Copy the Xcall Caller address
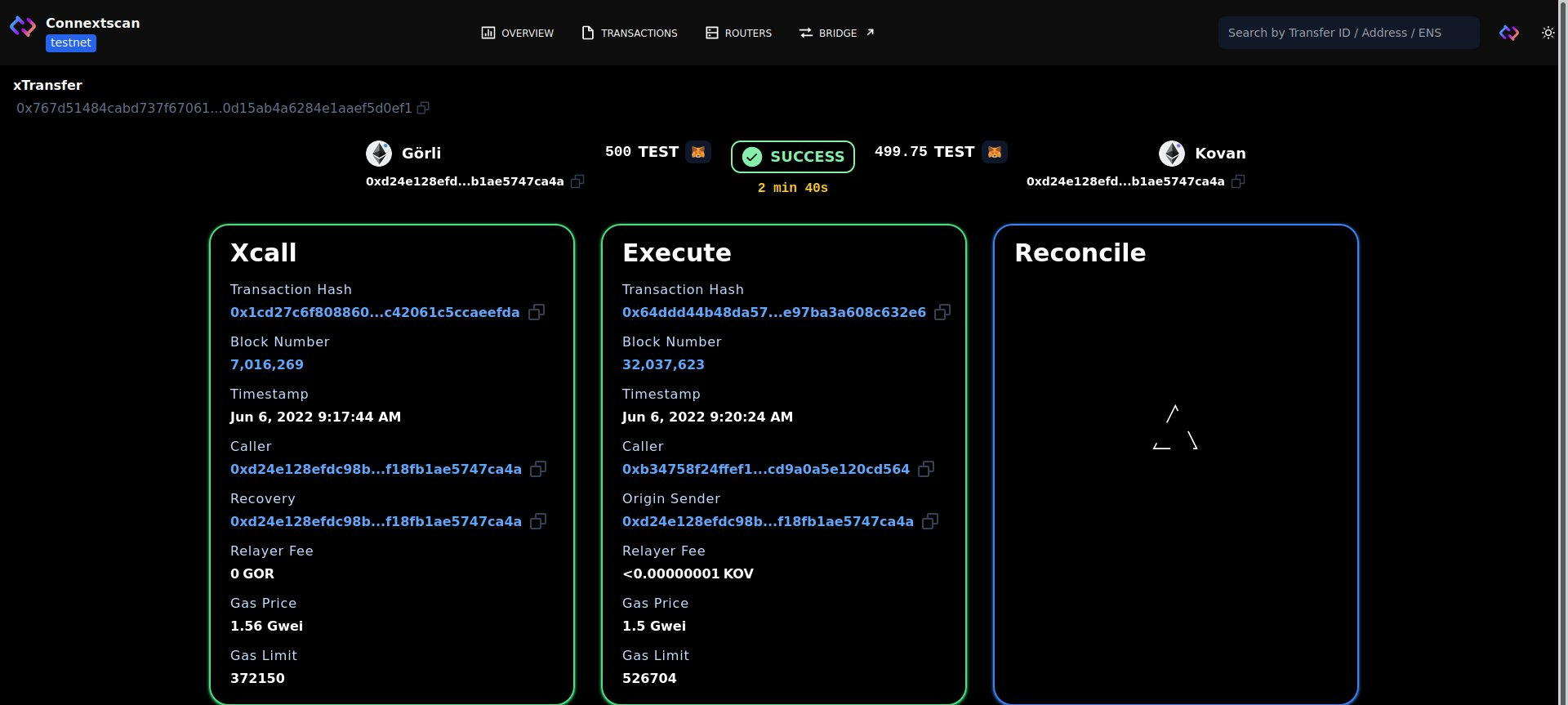 (x=538, y=469)
